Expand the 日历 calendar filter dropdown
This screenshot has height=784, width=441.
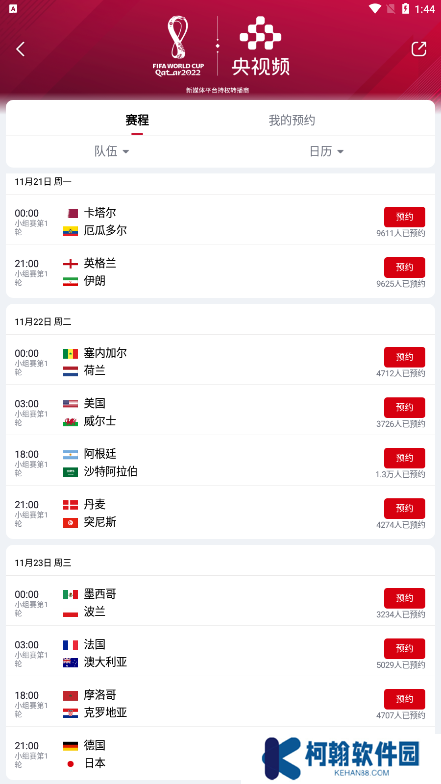pyautogui.click(x=326, y=151)
